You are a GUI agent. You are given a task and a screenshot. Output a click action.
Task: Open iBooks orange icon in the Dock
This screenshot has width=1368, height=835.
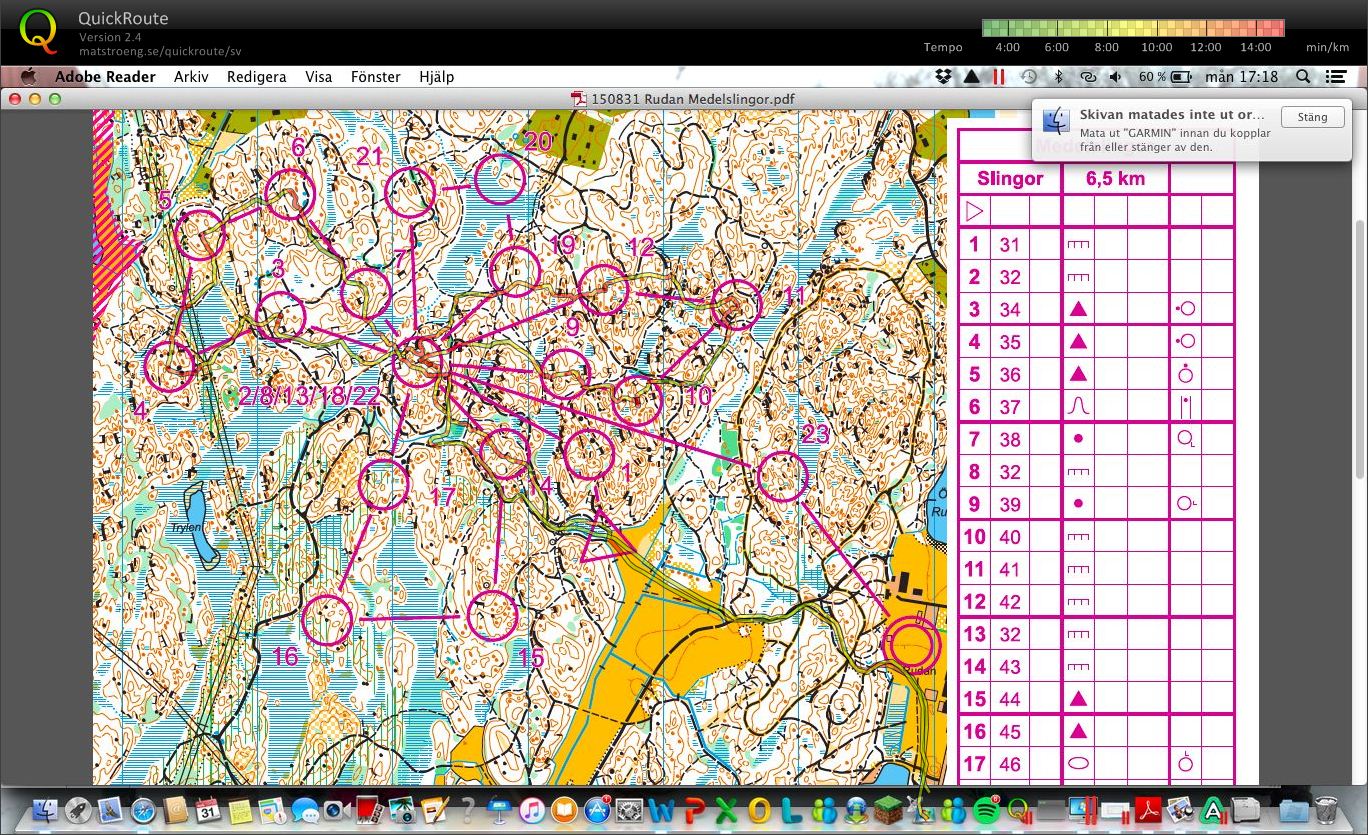coord(564,811)
